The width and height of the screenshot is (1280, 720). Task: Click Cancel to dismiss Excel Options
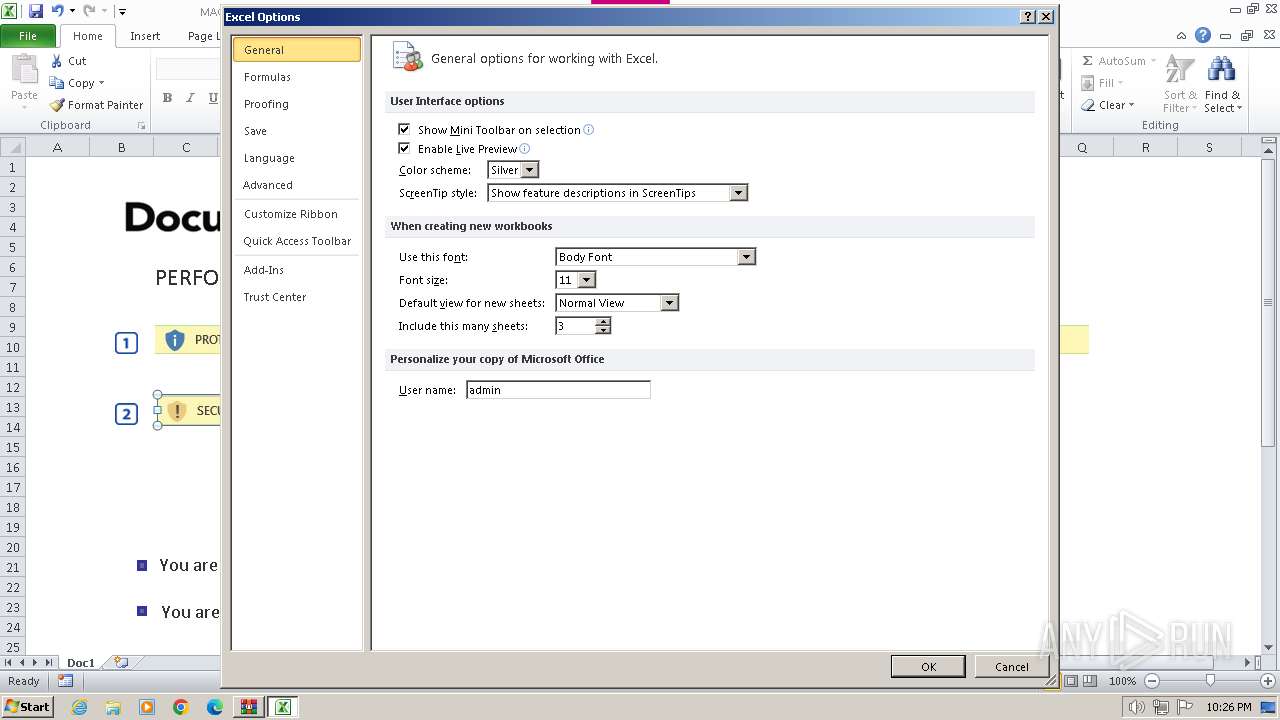click(1011, 667)
